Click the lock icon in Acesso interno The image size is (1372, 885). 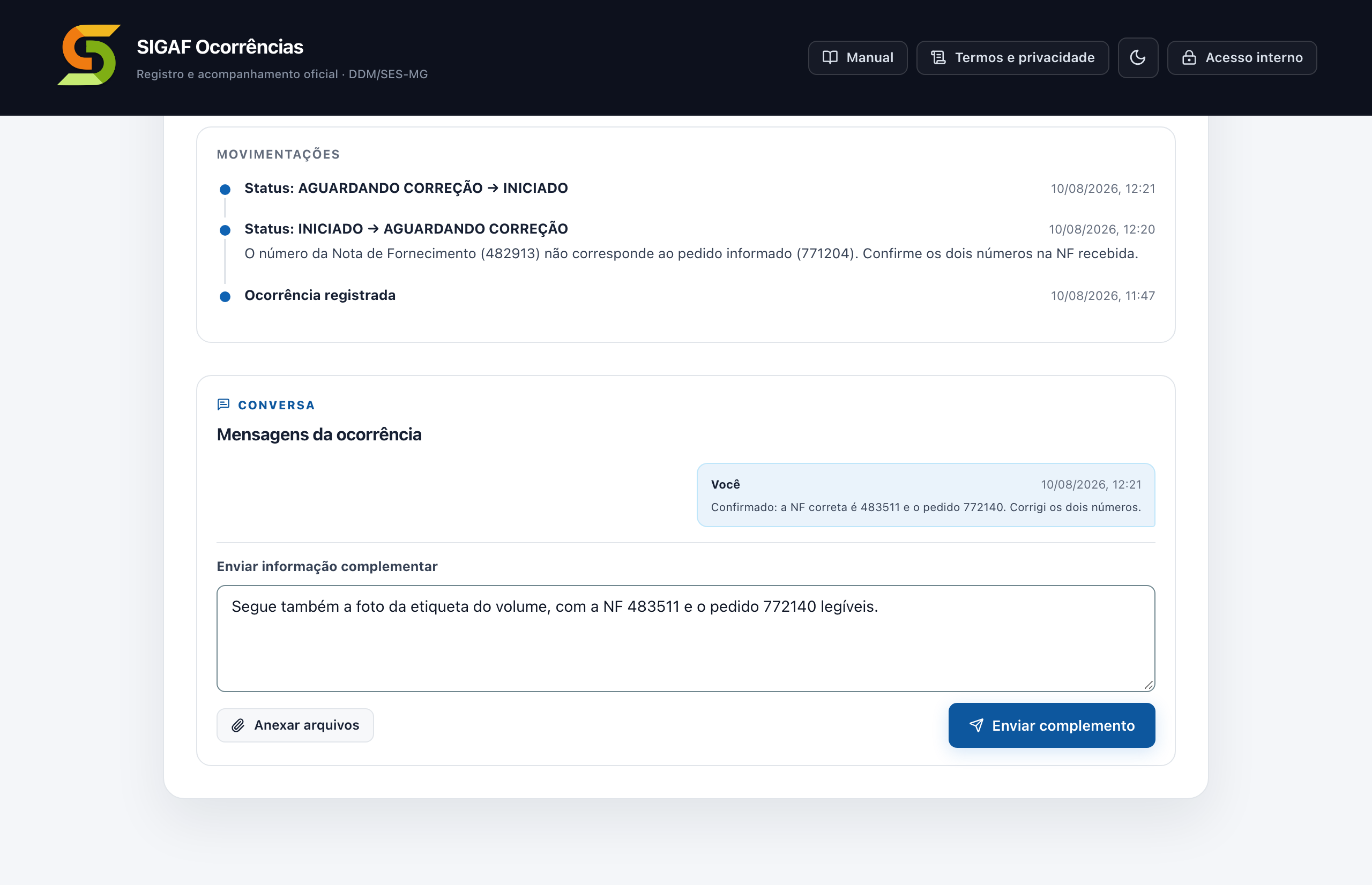(x=1189, y=57)
